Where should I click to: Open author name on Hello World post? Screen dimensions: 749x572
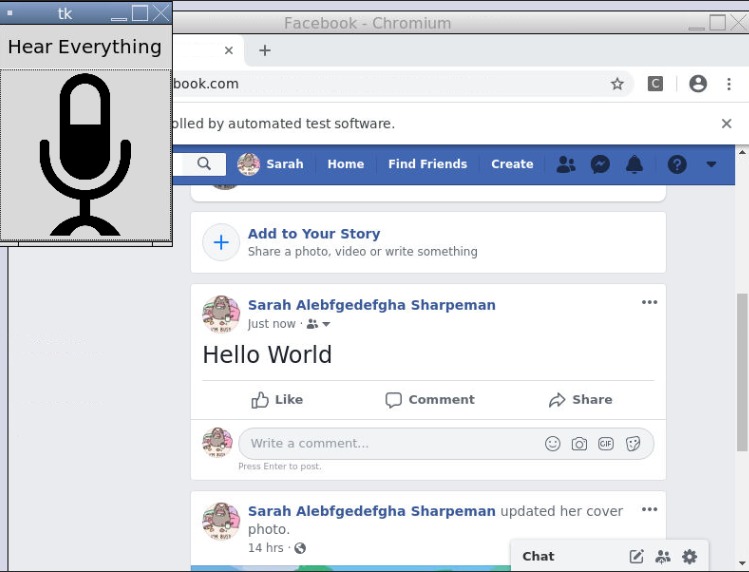[x=372, y=305]
